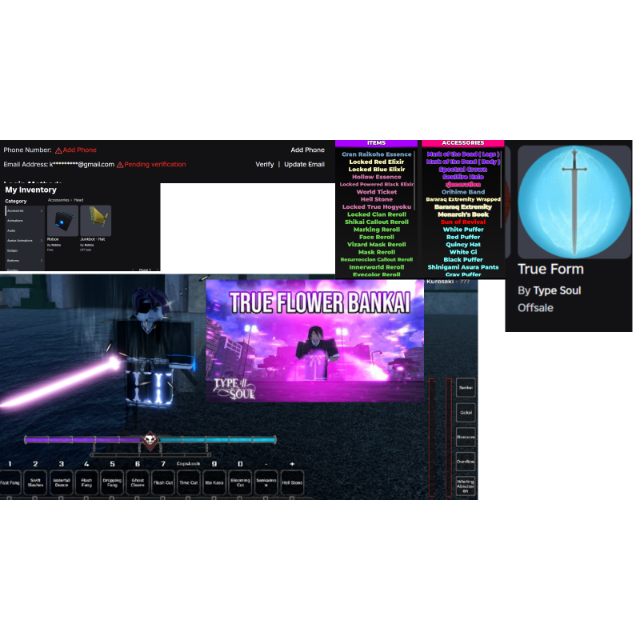Click the Update Email link
The height and width of the screenshot is (640, 640).
[x=304, y=164]
